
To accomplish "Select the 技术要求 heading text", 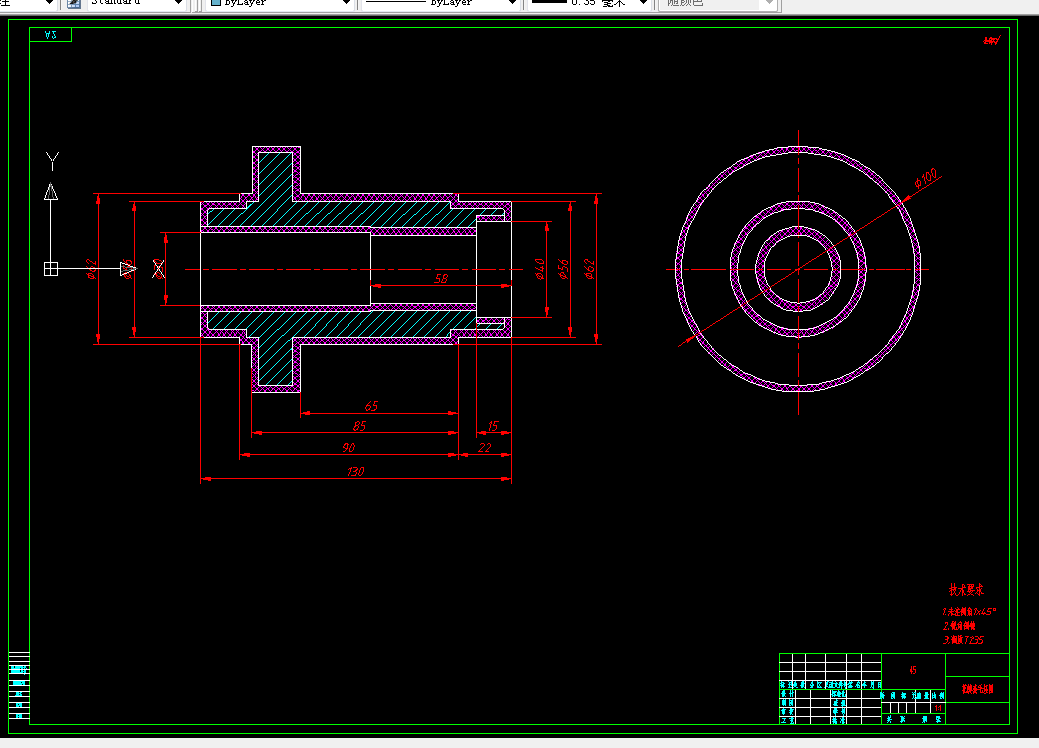I will pos(966,589).
